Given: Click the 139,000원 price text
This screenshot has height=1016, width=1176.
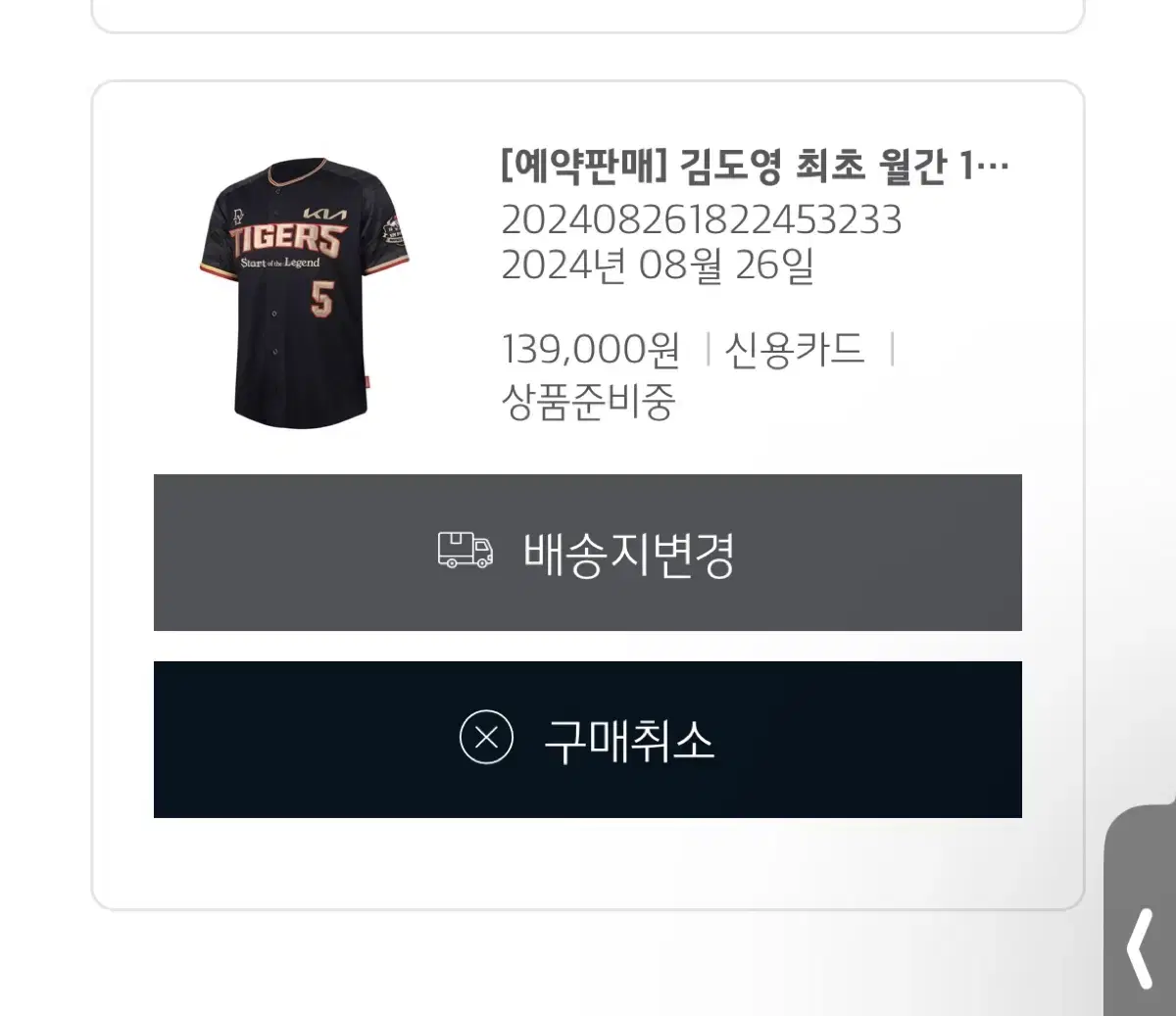Looking at the screenshot, I should (590, 349).
